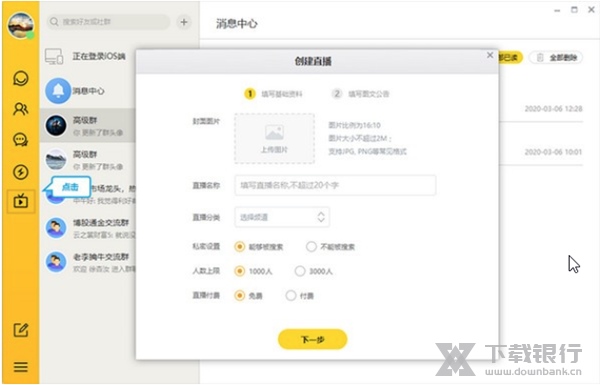The width and height of the screenshot is (600, 385).
Task: Select the 免费 free live option
Action: (248, 296)
